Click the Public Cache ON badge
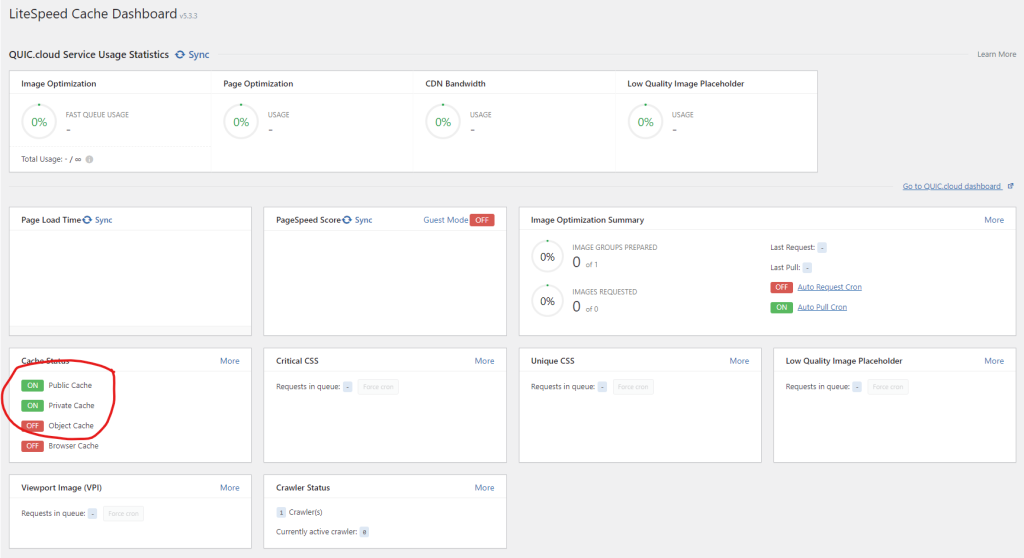The image size is (1024, 558). tap(32, 386)
